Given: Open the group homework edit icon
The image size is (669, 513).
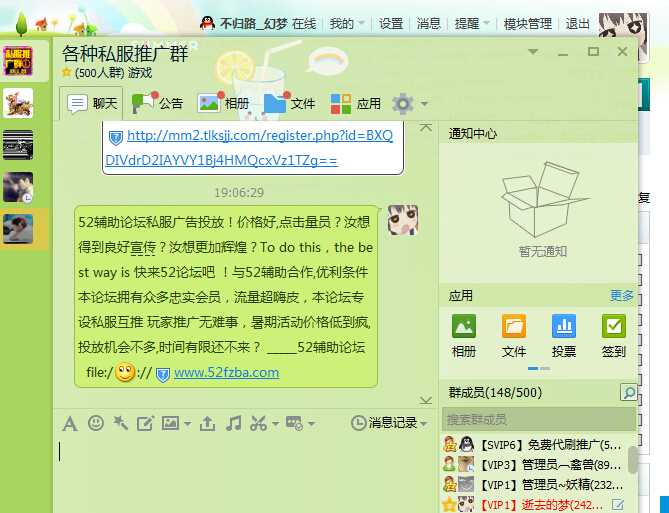Looking at the screenshot, I should pyautogui.click(x=145, y=423).
